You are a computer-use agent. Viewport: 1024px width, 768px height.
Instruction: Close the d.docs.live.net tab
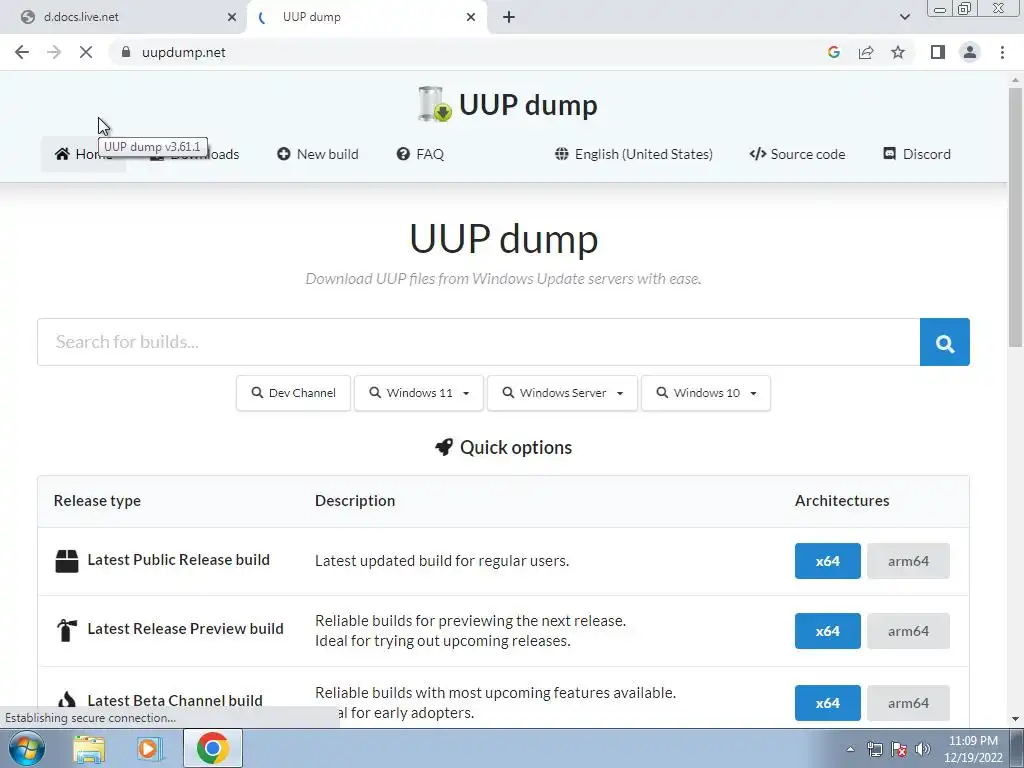point(232,17)
